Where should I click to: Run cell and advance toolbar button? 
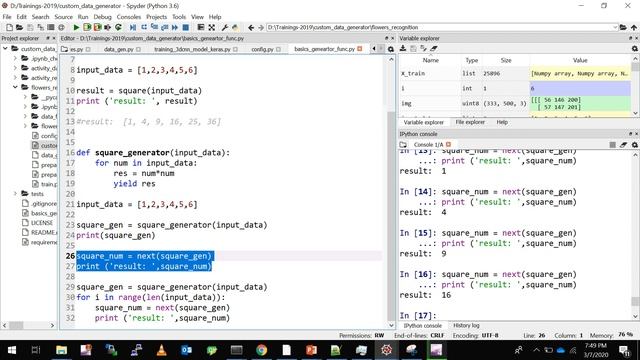(x=97, y=27)
